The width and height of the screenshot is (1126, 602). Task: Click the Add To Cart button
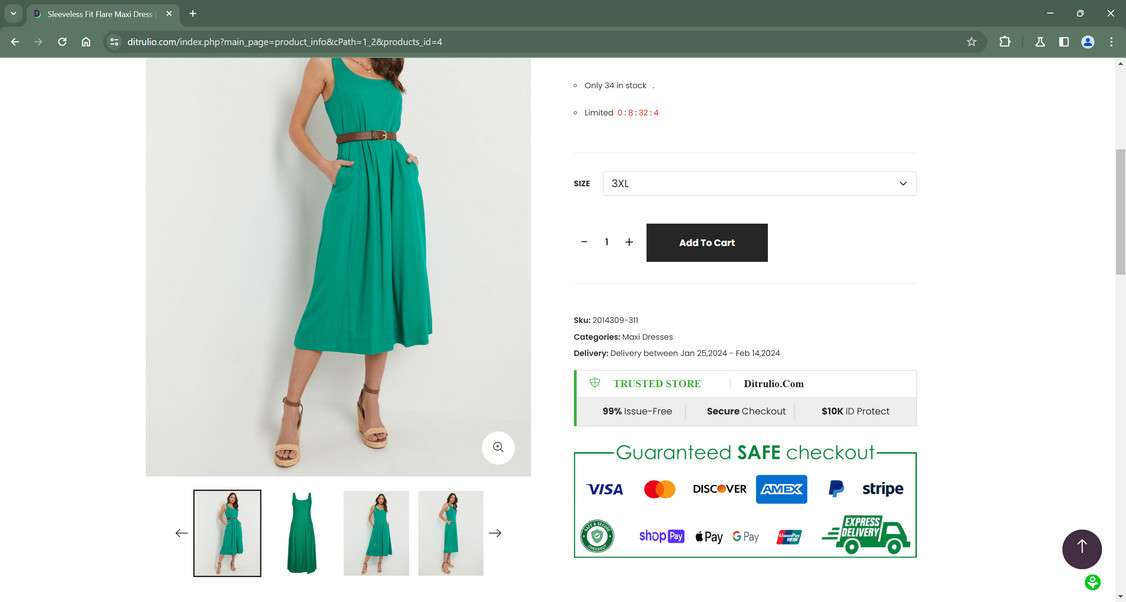pos(706,242)
